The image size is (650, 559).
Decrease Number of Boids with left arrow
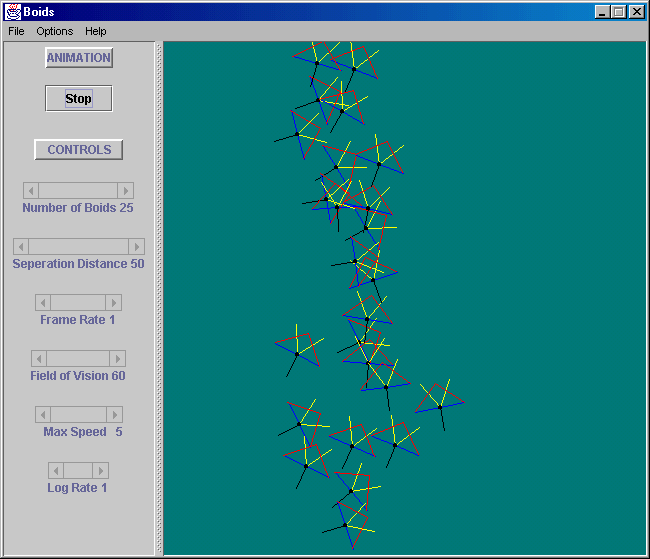click(x=31, y=191)
